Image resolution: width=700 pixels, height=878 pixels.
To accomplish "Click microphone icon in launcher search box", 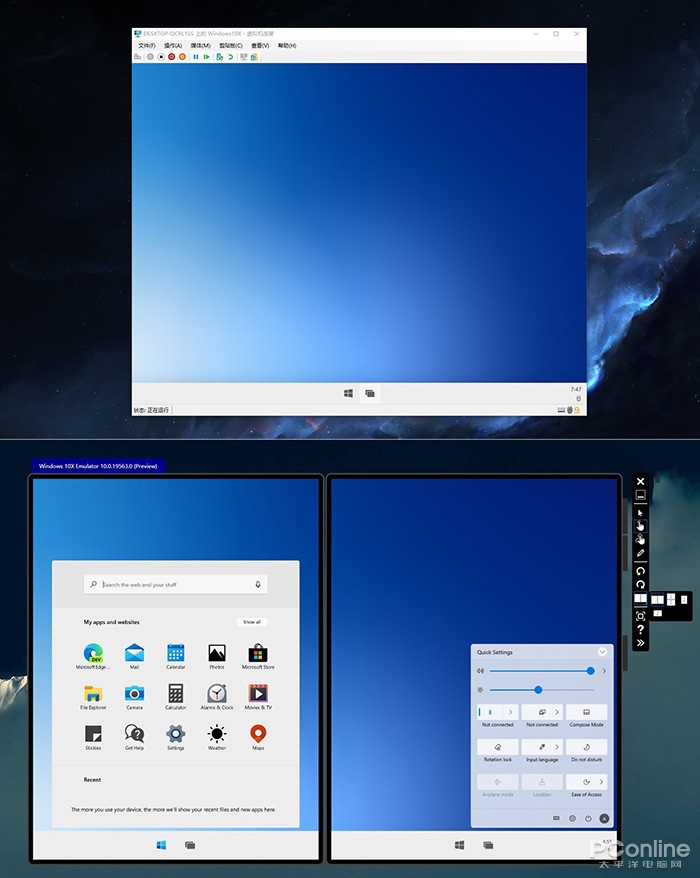I will click(x=258, y=584).
